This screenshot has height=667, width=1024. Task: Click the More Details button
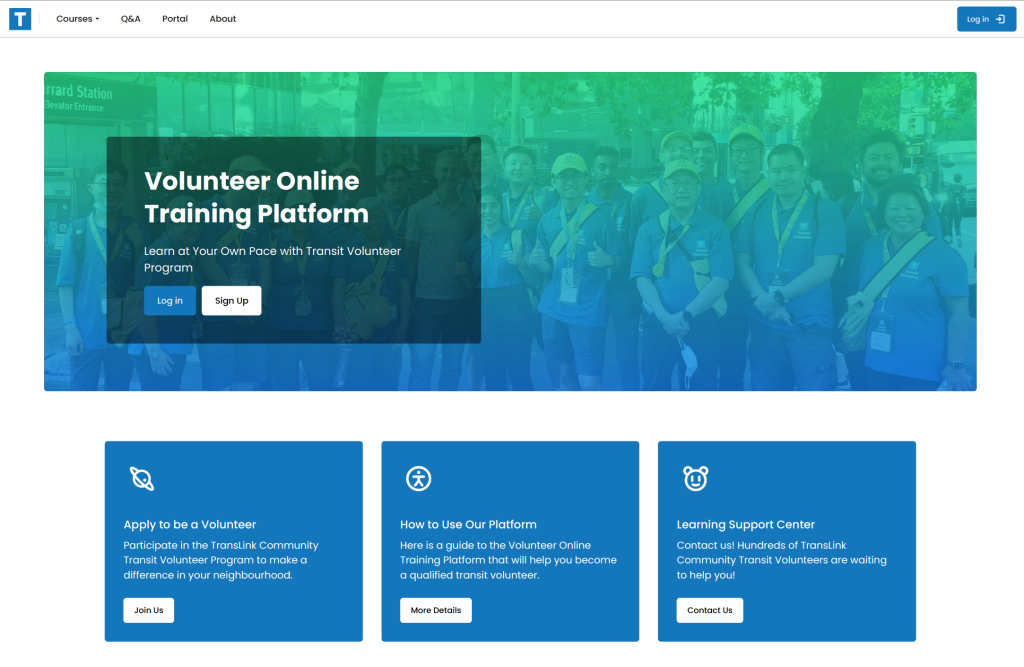click(x=435, y=610)
